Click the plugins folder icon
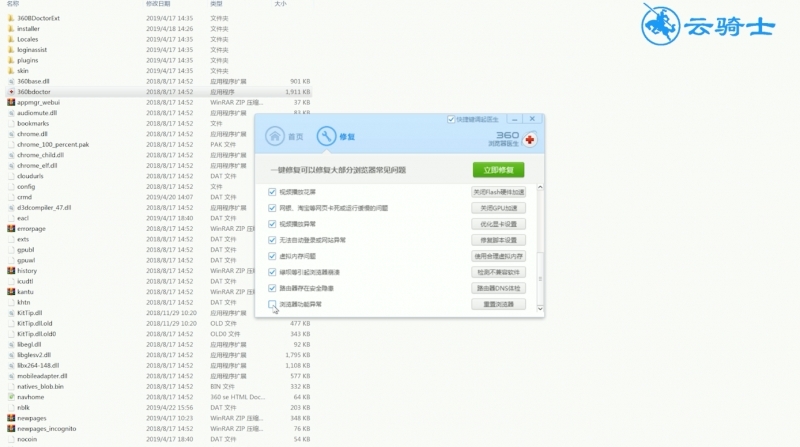This screenshot has height=447, width=800. [11, 60]
